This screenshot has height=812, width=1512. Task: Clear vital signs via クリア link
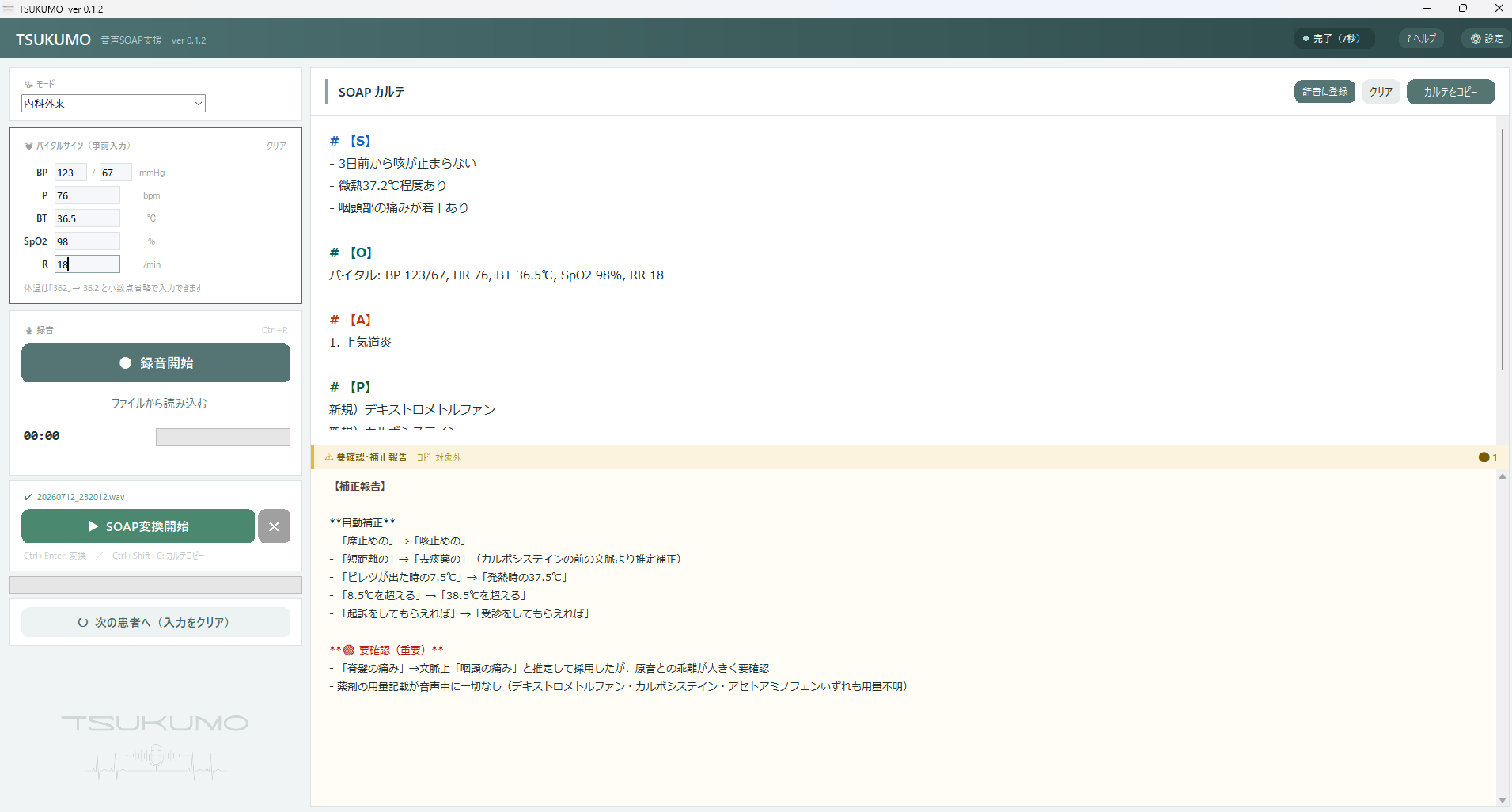pyautogui.click(x=276, y=146)
